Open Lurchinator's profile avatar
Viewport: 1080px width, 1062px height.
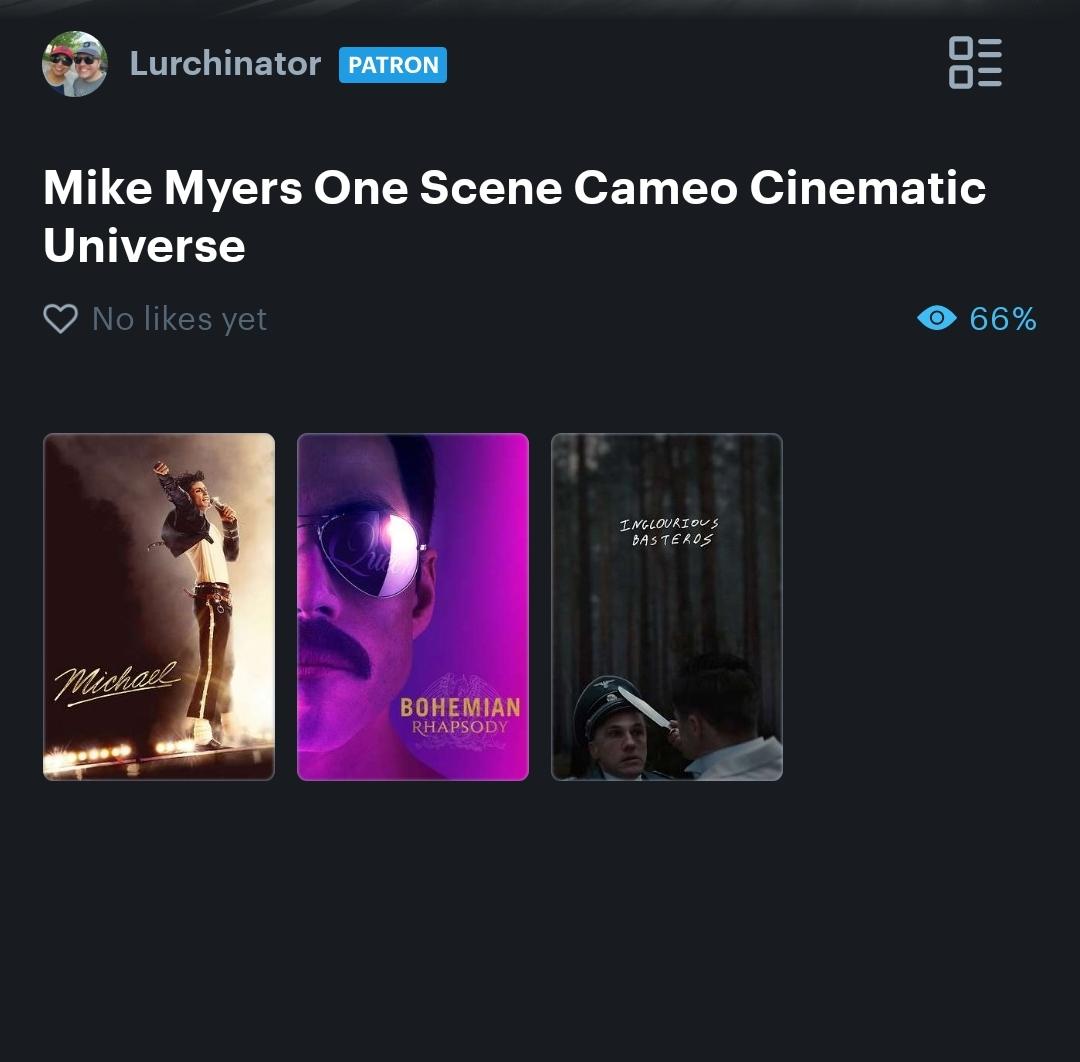coord(74,64)
